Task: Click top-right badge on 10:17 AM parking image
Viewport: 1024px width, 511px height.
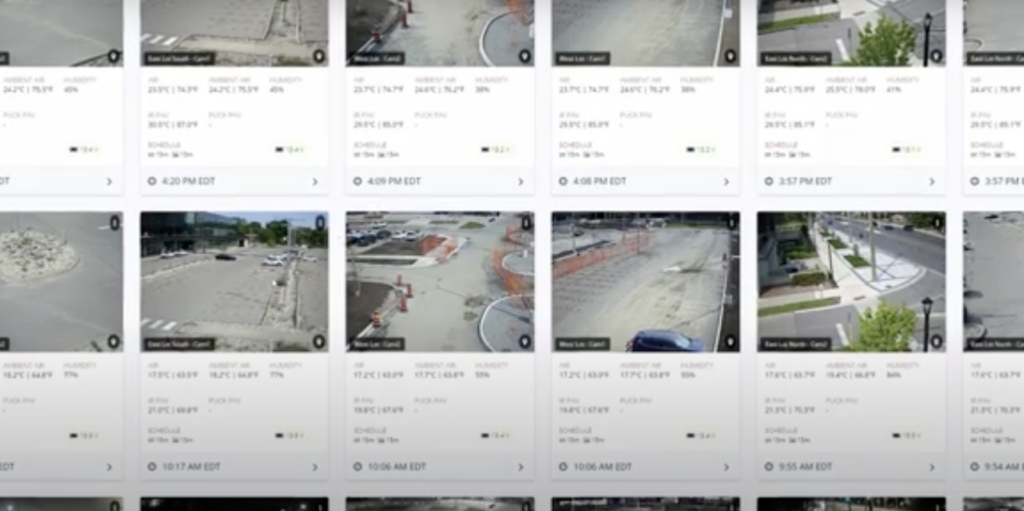Action: click(320, 222)
